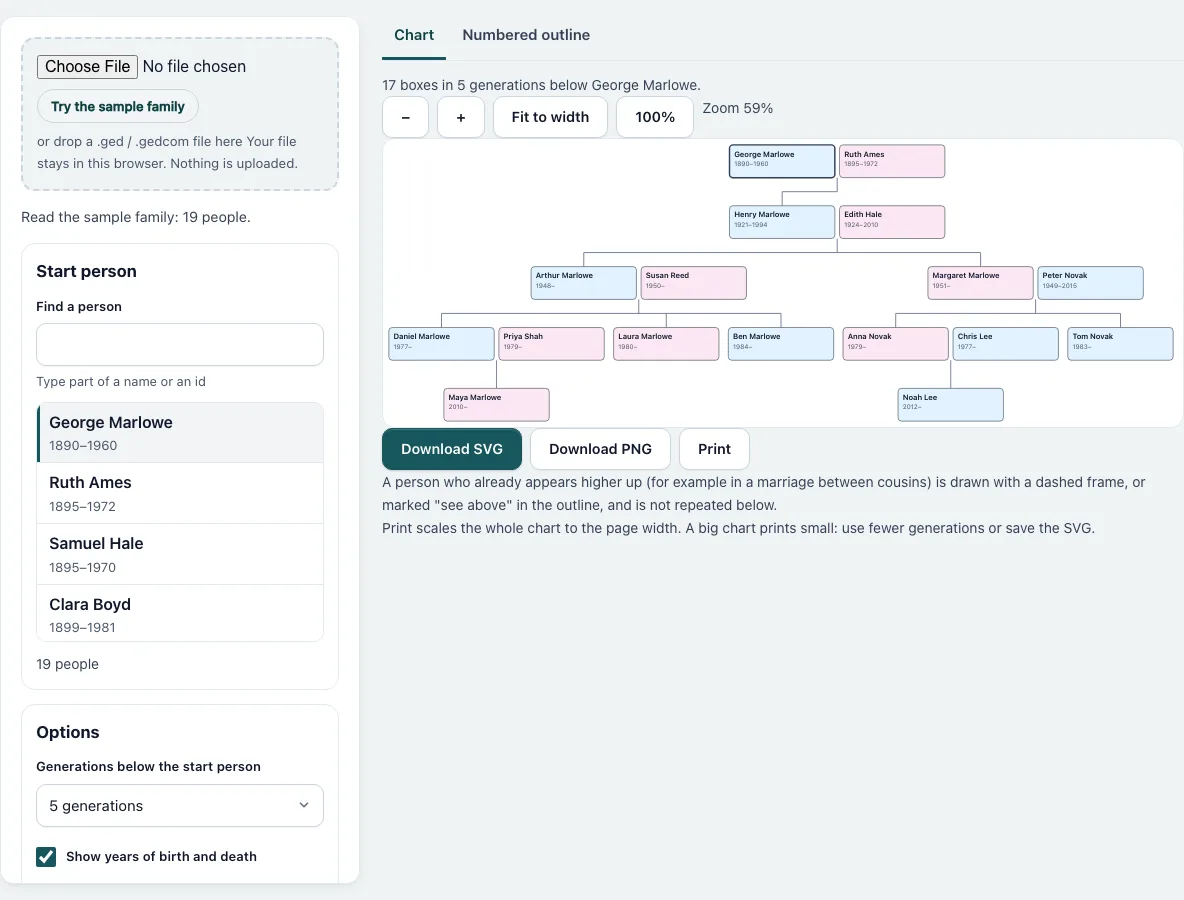The width and height of the screenshot is (1184, 900).
Task: Click "Read the sample family: 19 people." status
Action: [x=136, y=217]
